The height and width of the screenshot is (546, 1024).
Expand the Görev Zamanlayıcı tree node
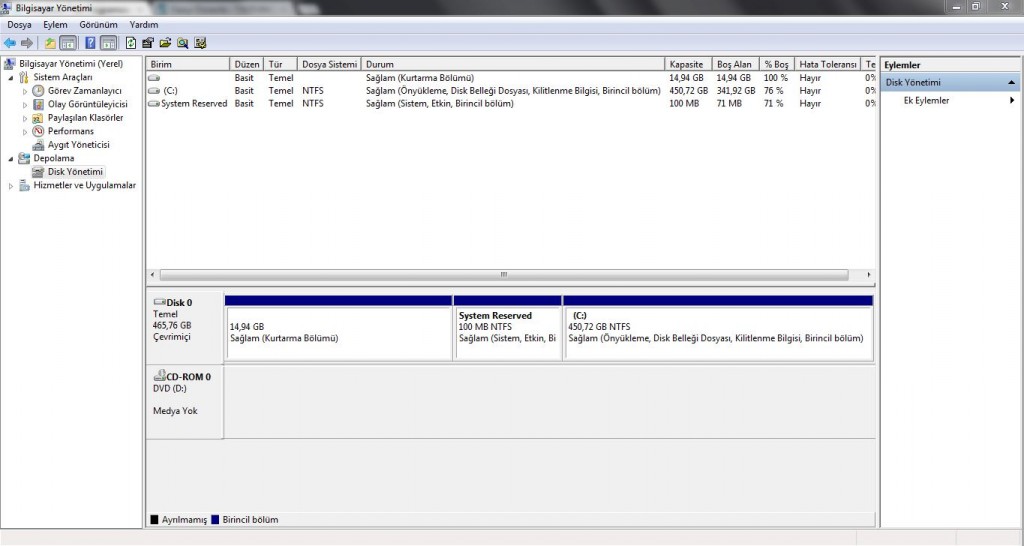26,91
